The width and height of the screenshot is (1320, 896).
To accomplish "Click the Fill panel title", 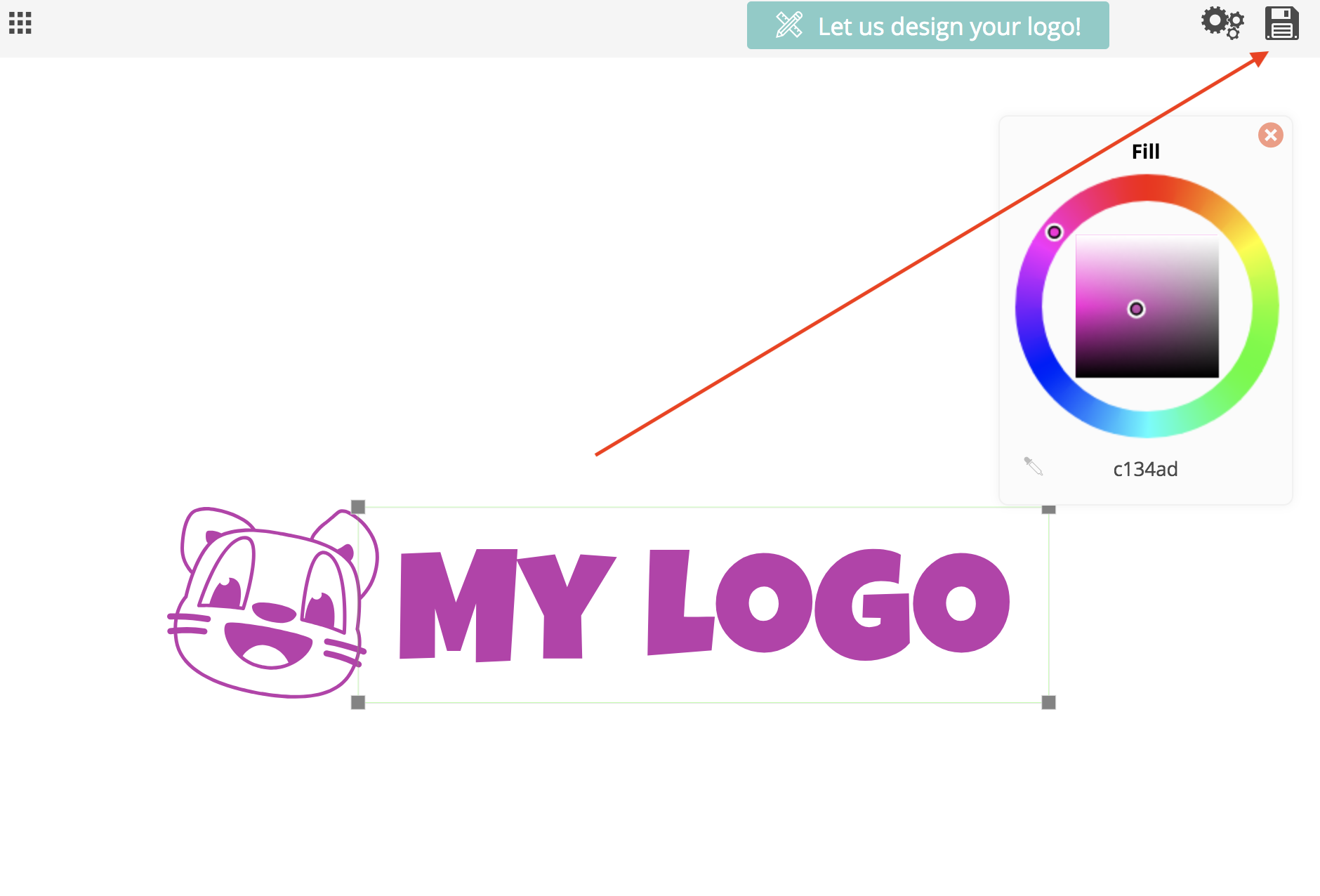I will click(x=1145, y=152).
